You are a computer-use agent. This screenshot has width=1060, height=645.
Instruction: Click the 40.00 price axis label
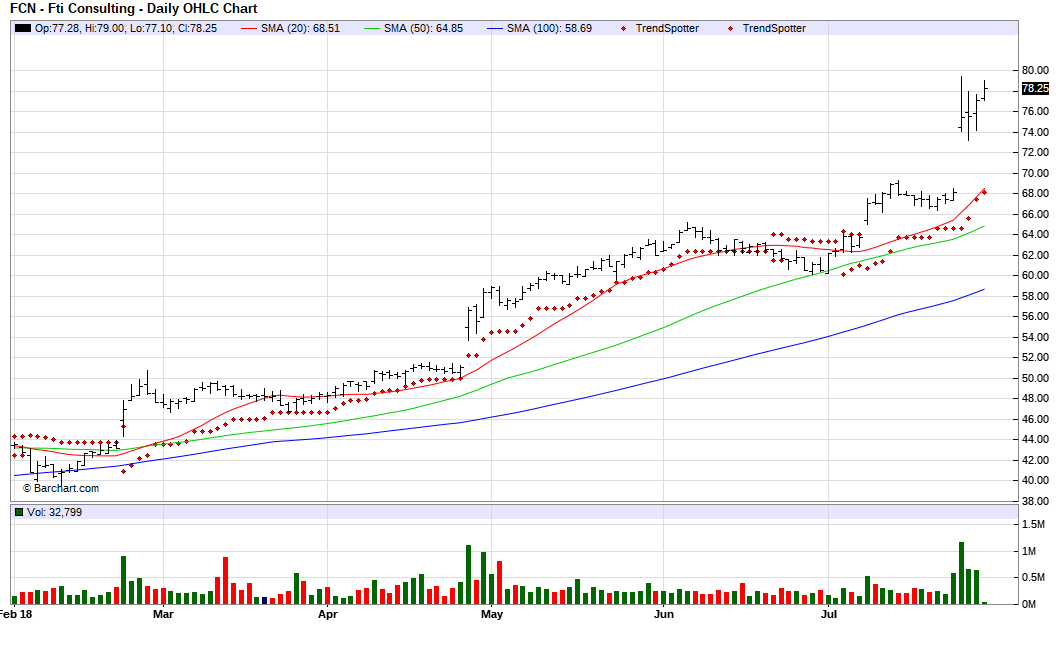point(1035,480)
